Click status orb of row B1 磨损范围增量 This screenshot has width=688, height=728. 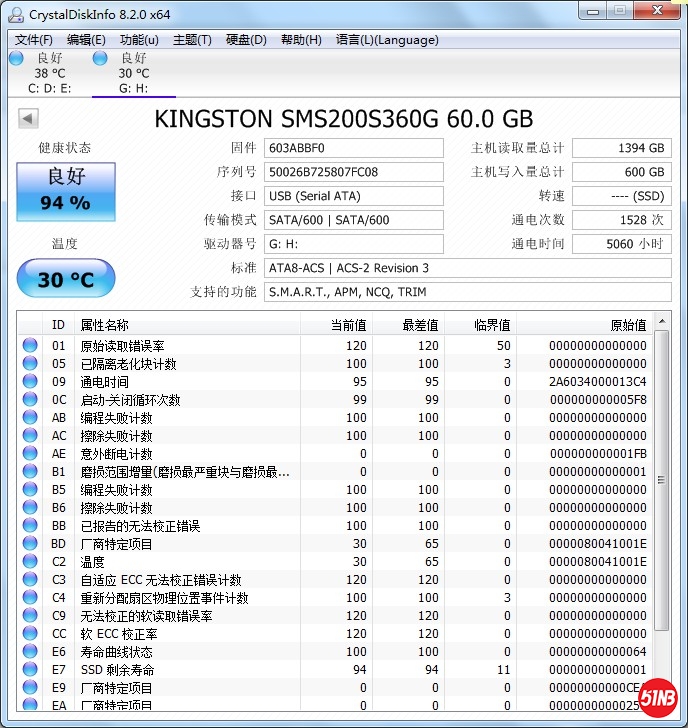pos(30,472)
